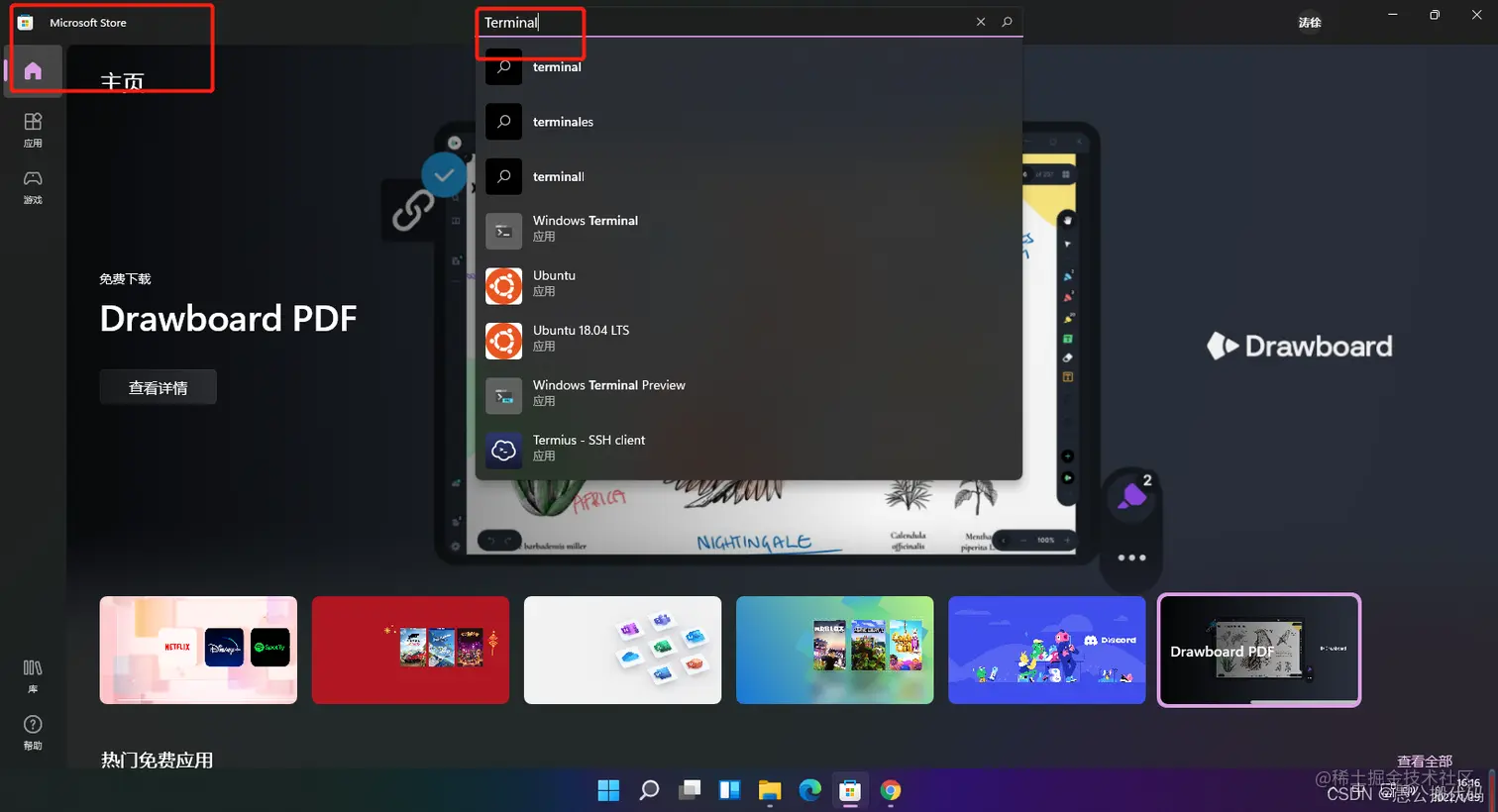Clear the search box text with X
The height and width of the screenshot is (812, 1498).
tap(981, 22)
